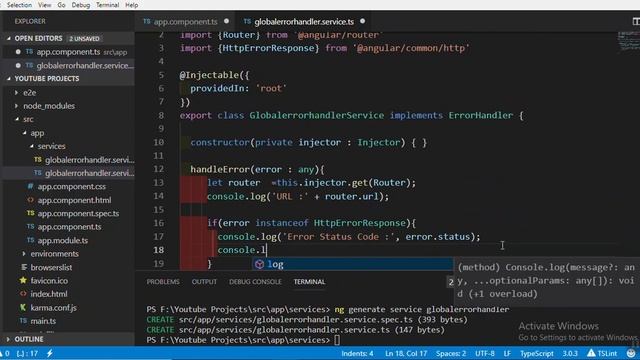Click unsaved dot on app.component.ts tab
640x360 pixels.
pyautogui.click(x=227, y=21)
